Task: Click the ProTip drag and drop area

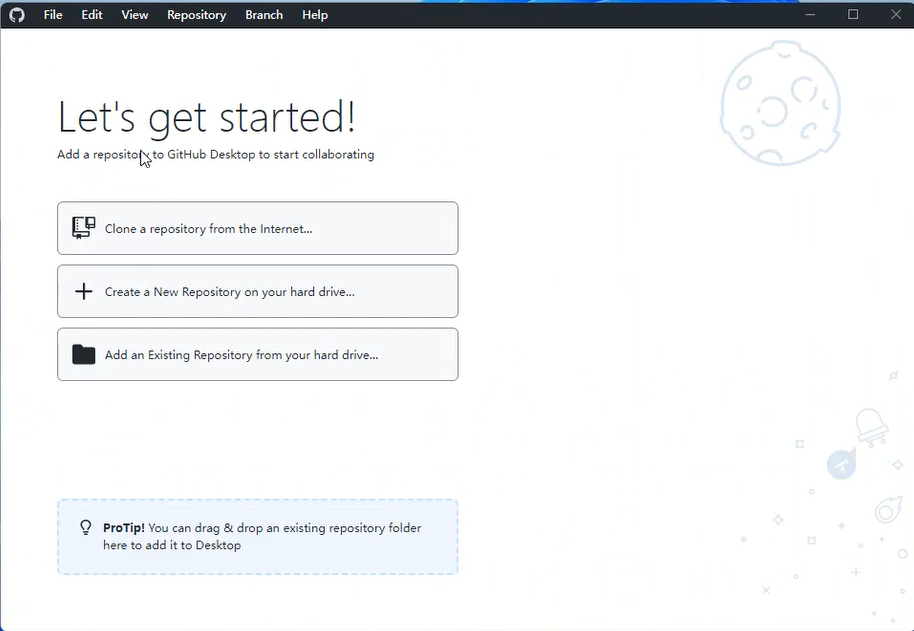Action: [257, 537]
